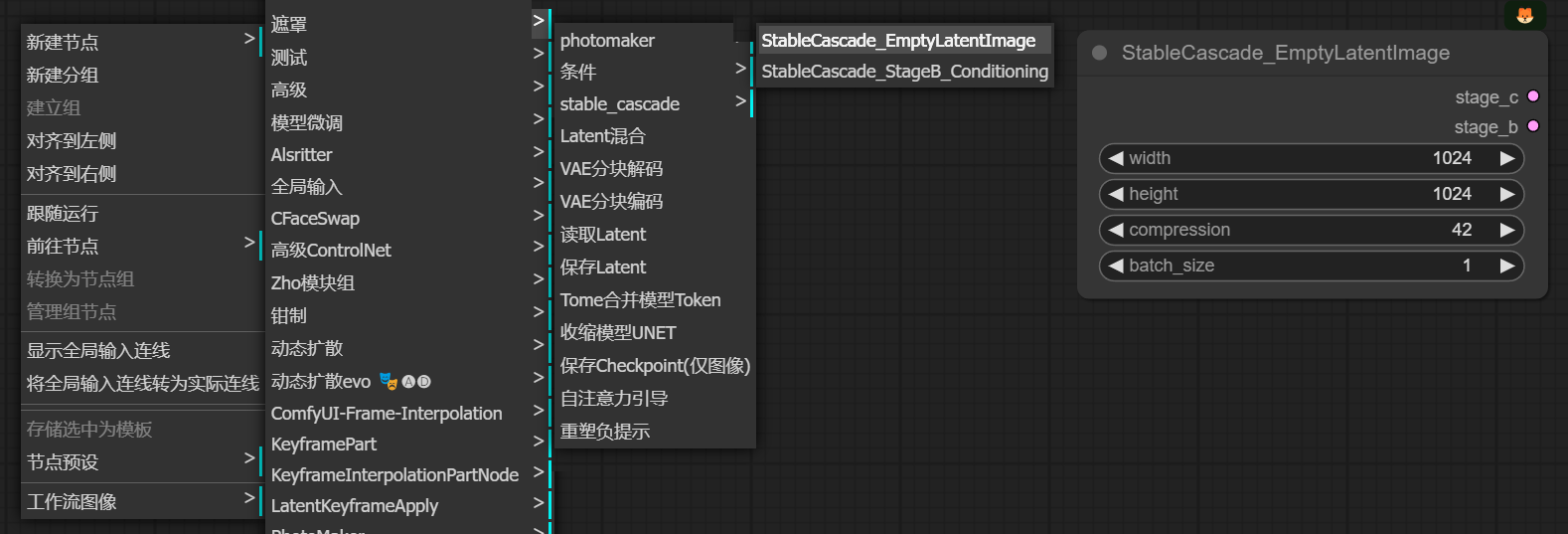
Task: Click 跟随运行 menu option
Action: [x=141, y=213]
